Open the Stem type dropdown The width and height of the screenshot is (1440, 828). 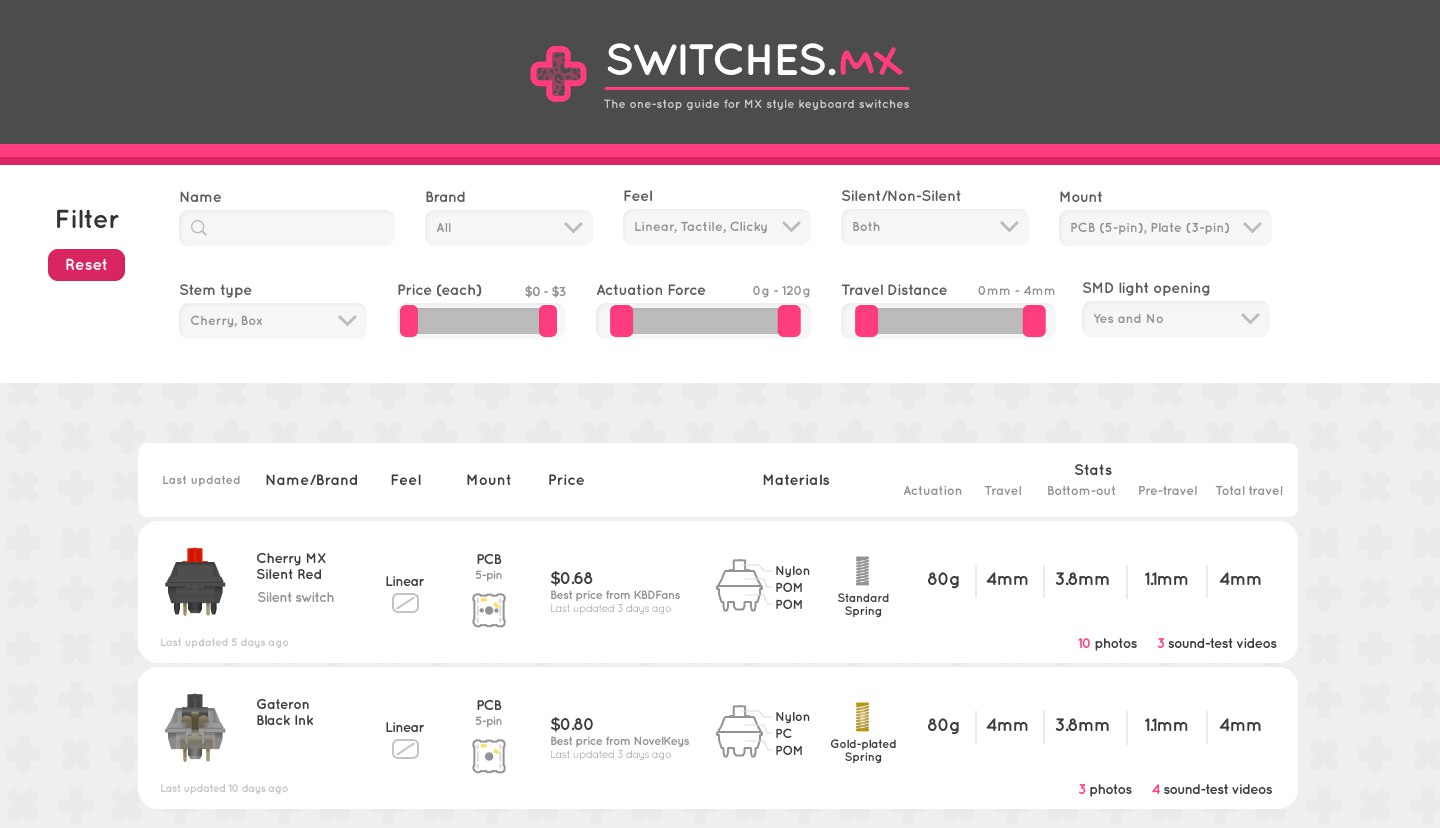(273, 321)
